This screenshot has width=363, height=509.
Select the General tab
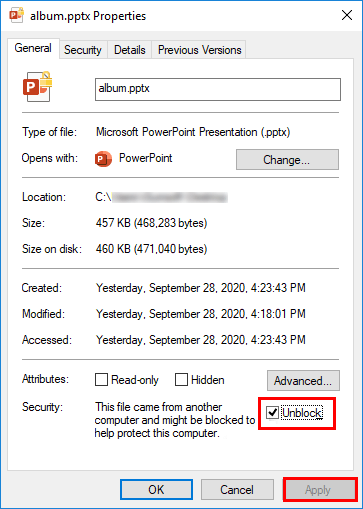33,48
